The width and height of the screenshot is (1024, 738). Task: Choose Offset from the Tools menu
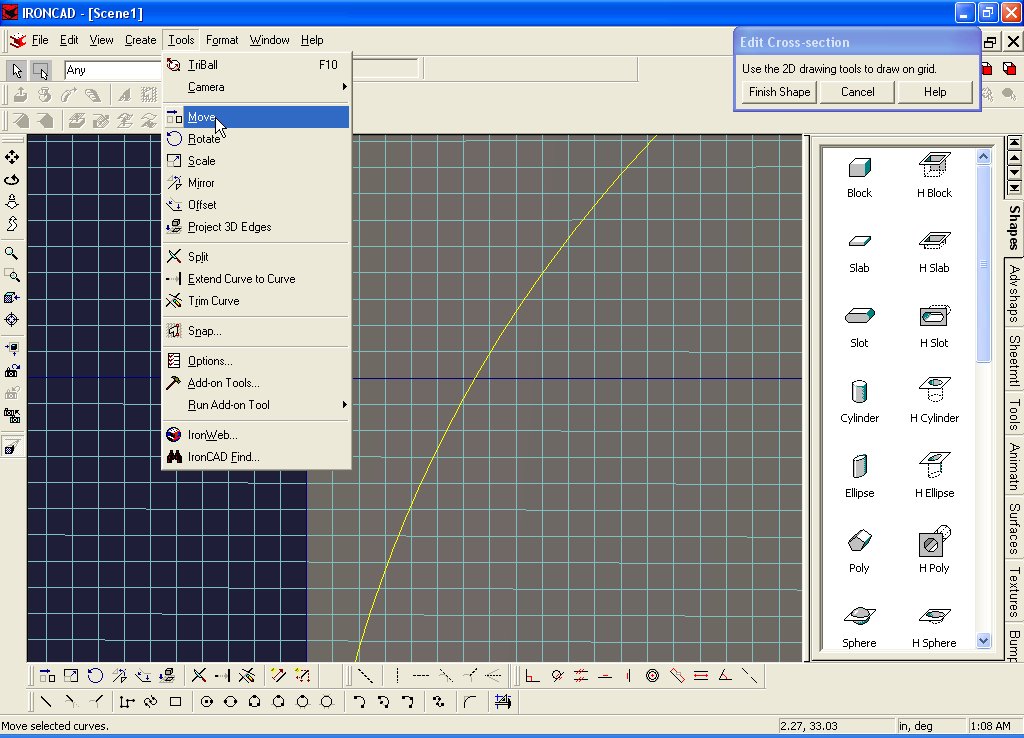point(256,205)
